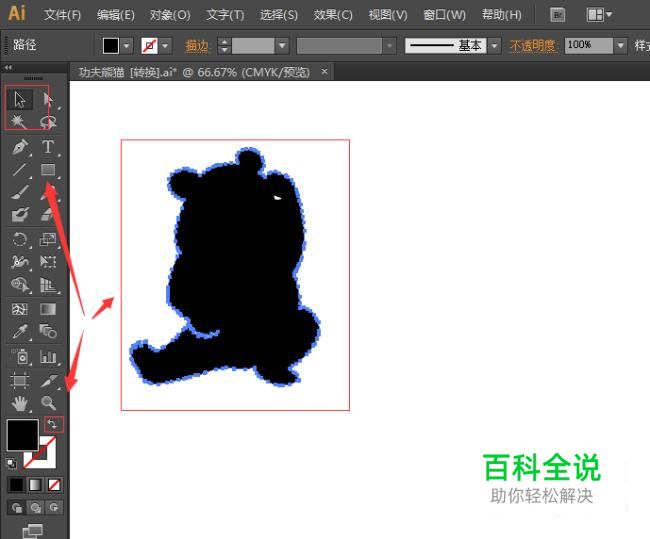Screen dimensions: 650x539
Task: Select the Rectangle tool
Action: pyautogui.click(x=48, y=169)
